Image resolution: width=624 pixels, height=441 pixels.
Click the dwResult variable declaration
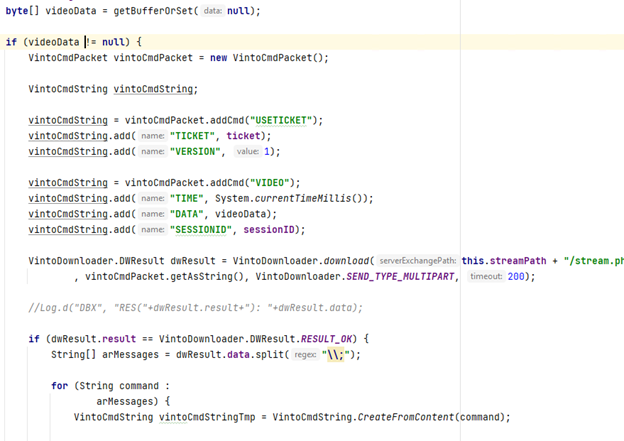pyautogui.click(x=193, y=261)
